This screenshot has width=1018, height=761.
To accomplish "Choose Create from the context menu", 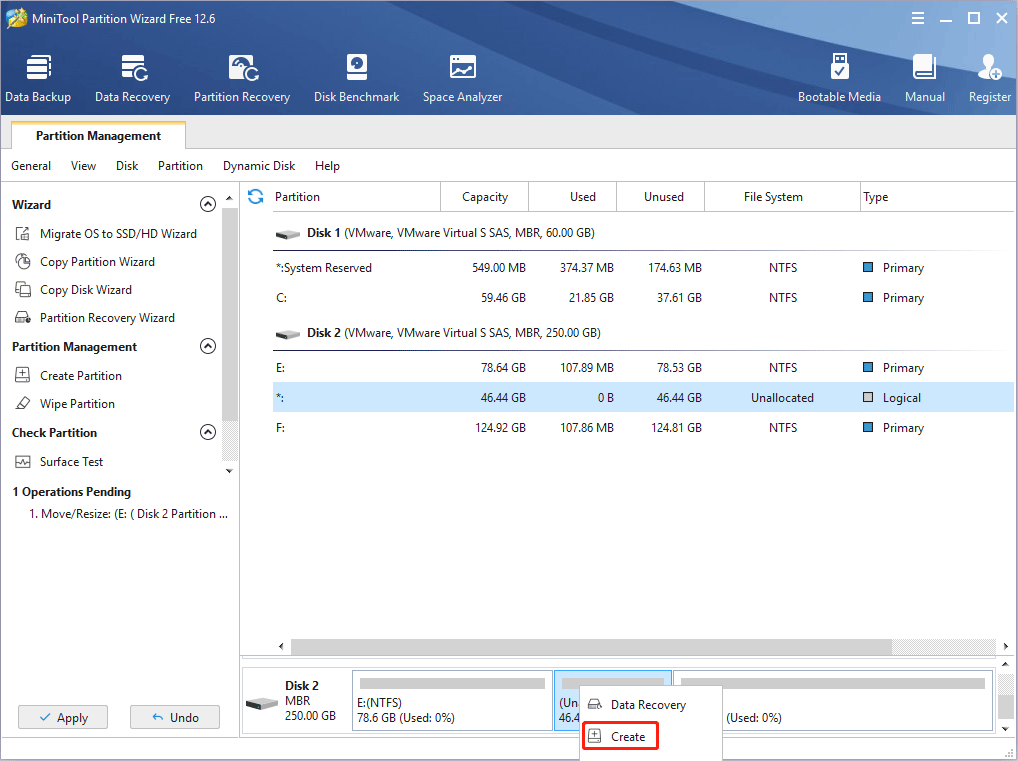I will 620,736.
